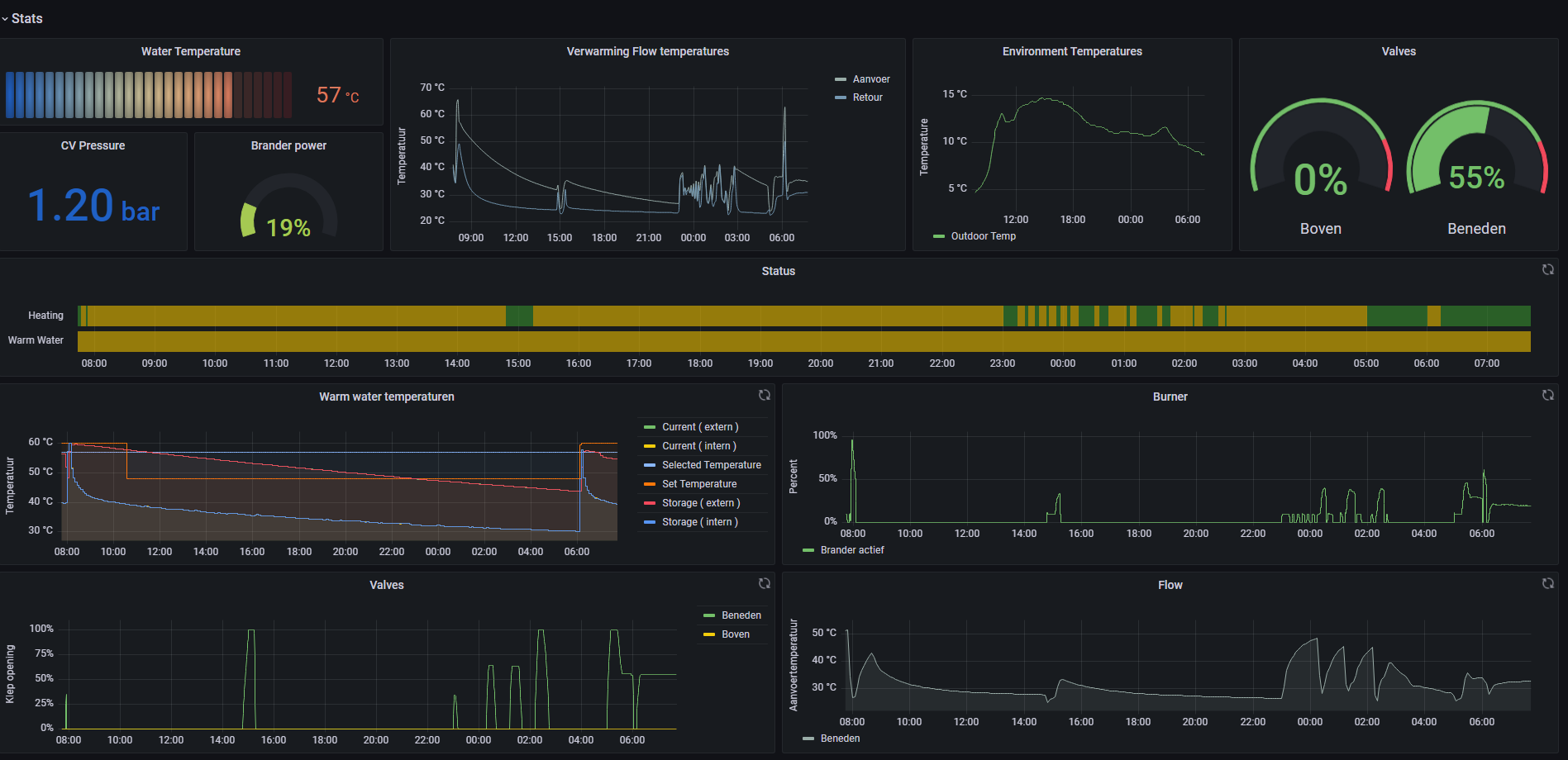Image resolution: width=1568 pixels, height=760 pixels.
Task: Open the Water Temperature panel menu
Action: coord(191,51)
